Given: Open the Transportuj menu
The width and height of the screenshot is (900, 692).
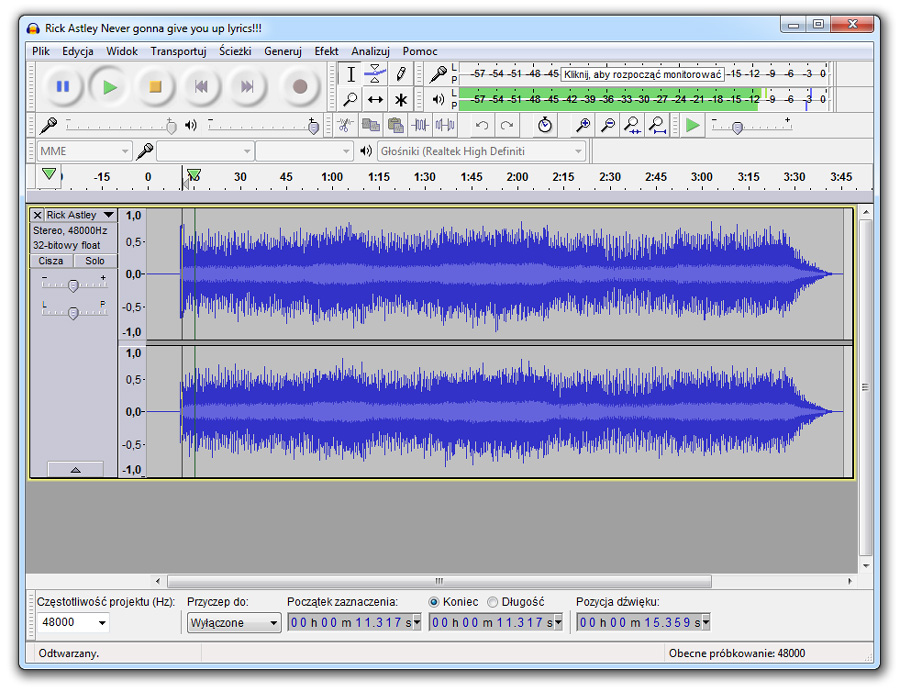Looking at the screenshot, I should coord(178,51).
